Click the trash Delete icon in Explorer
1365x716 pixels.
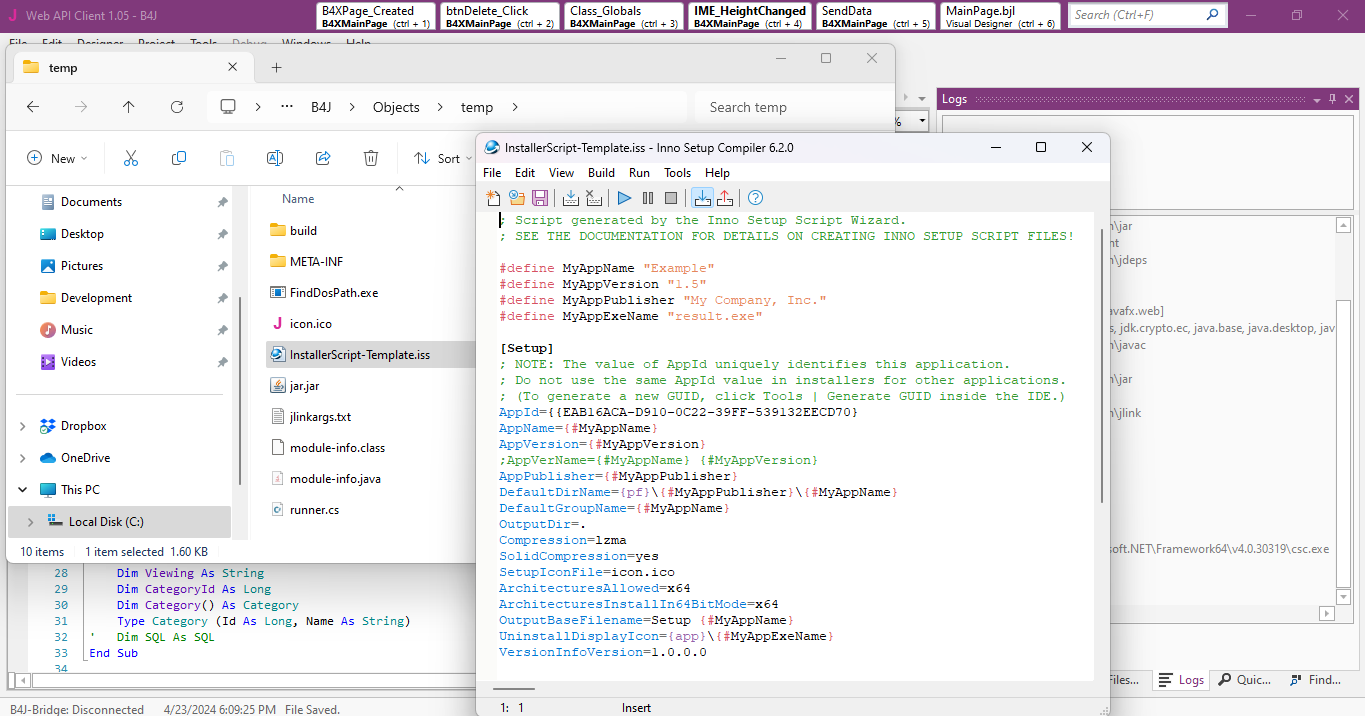pyautogui.click(x=371, y=158)
